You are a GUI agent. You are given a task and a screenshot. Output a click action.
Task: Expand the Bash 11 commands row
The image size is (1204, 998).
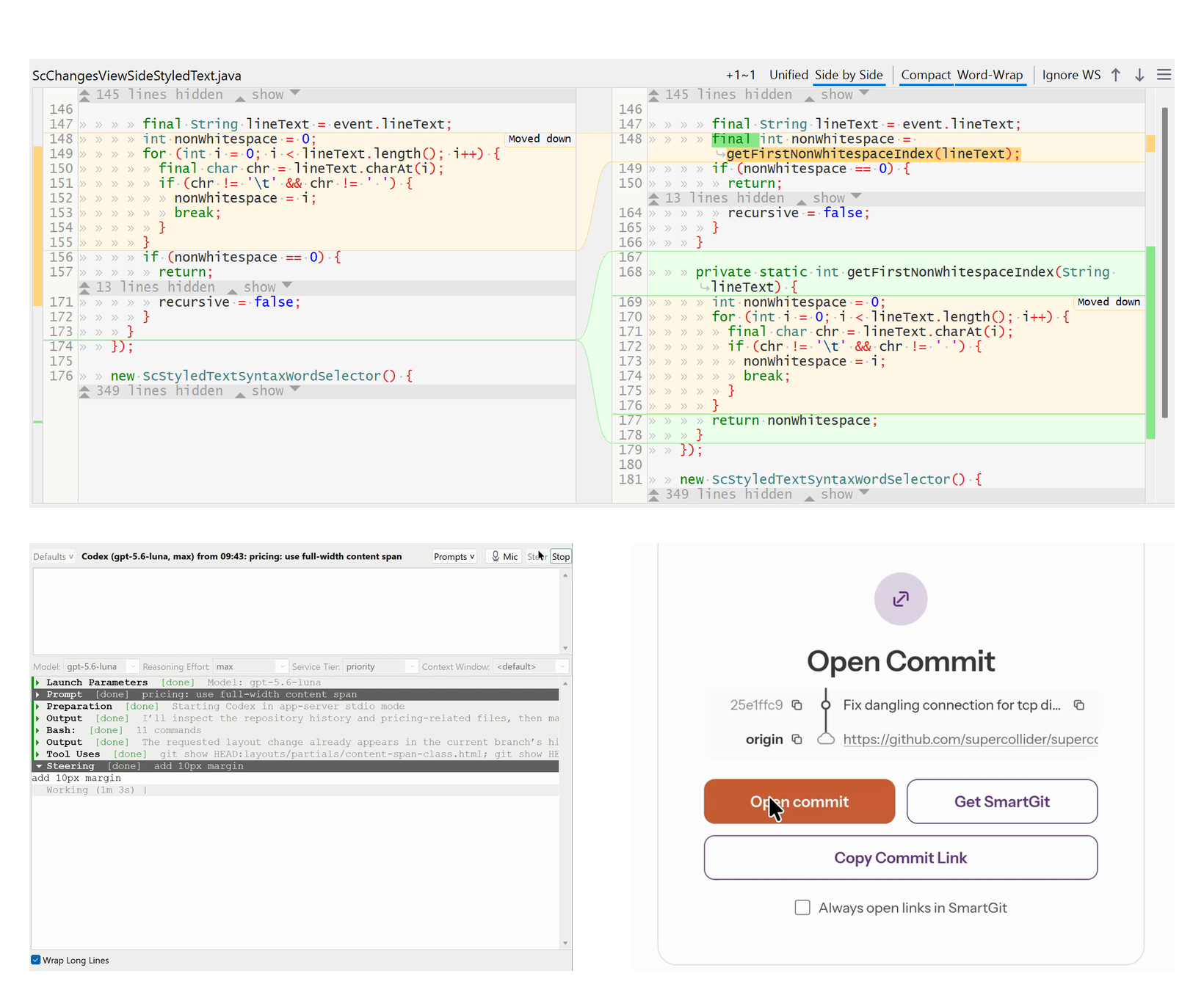37,730
